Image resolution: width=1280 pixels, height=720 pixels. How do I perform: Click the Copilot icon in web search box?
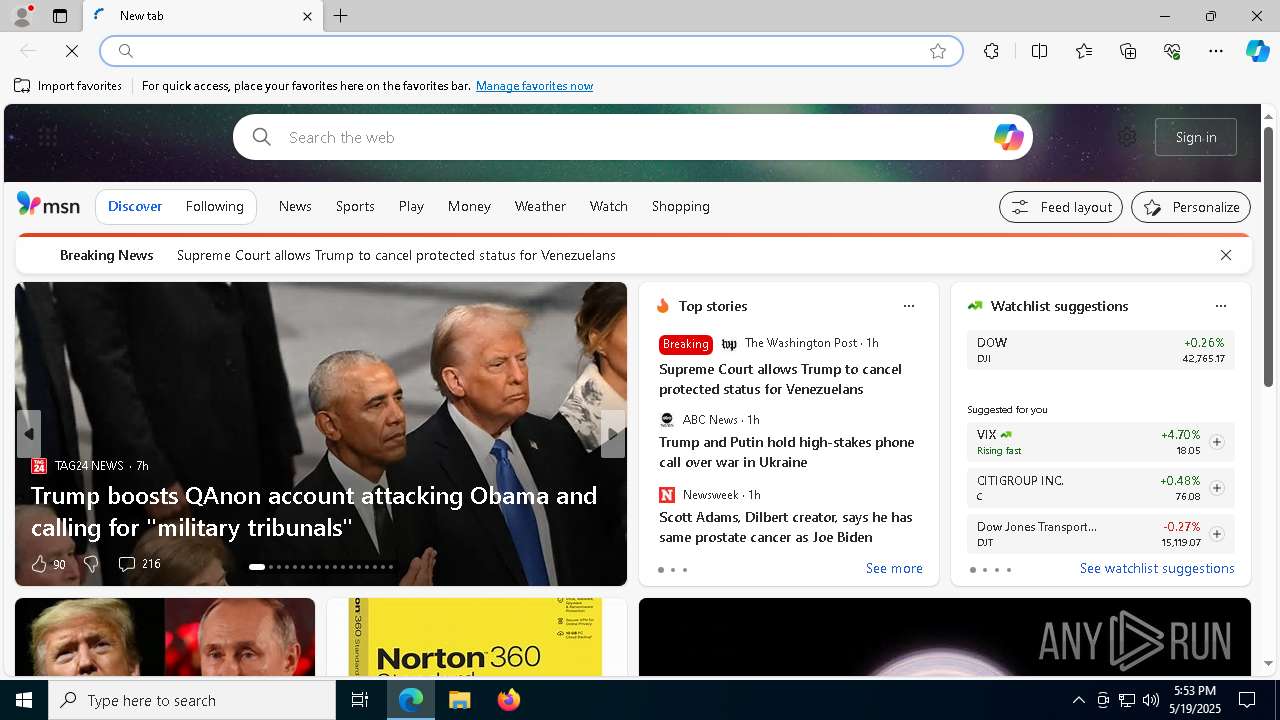click(1008, 137)
